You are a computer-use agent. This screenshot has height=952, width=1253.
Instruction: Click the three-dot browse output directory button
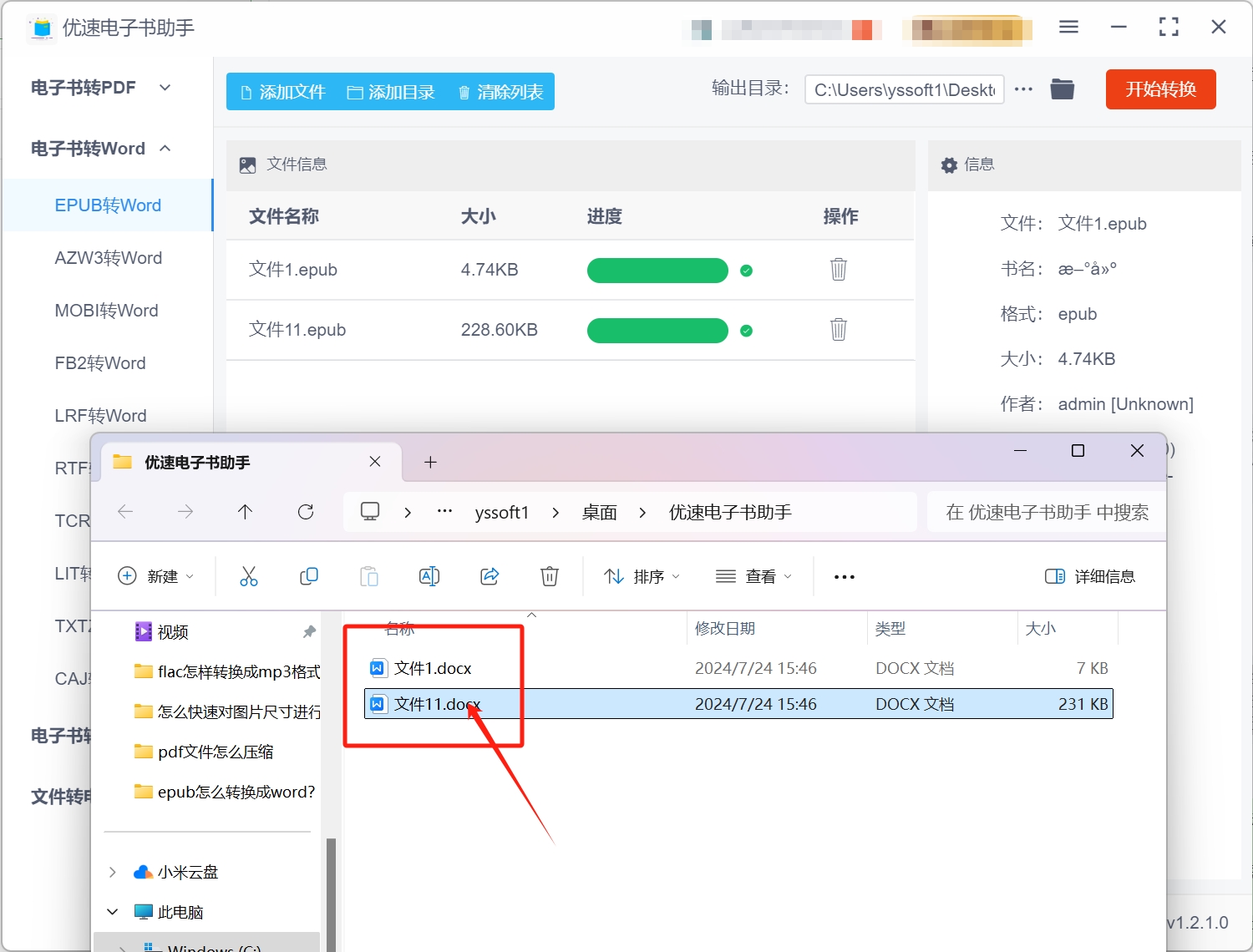(1023, 89)
